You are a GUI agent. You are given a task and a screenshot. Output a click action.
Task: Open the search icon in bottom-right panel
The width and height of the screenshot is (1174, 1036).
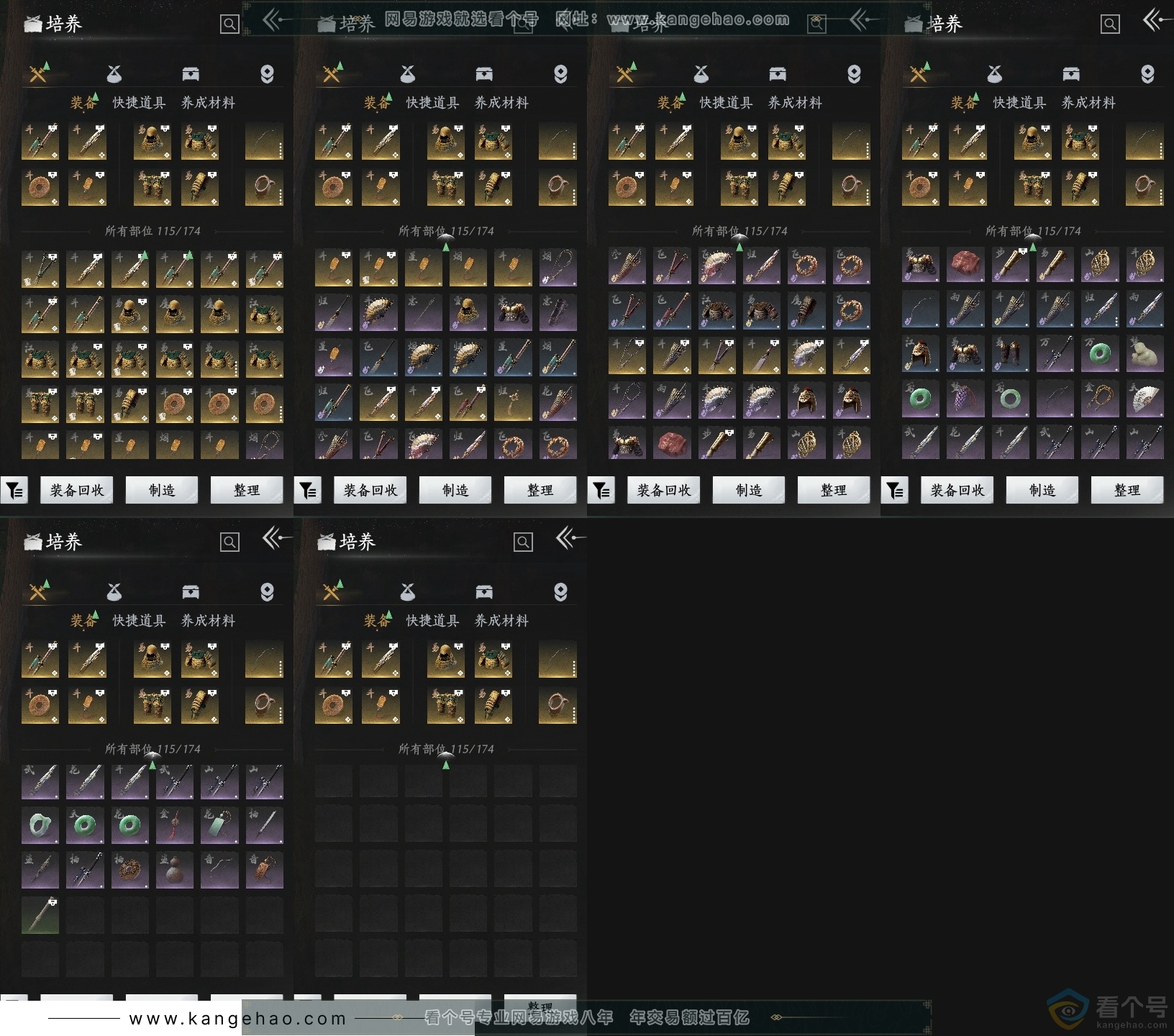[523, 542]
